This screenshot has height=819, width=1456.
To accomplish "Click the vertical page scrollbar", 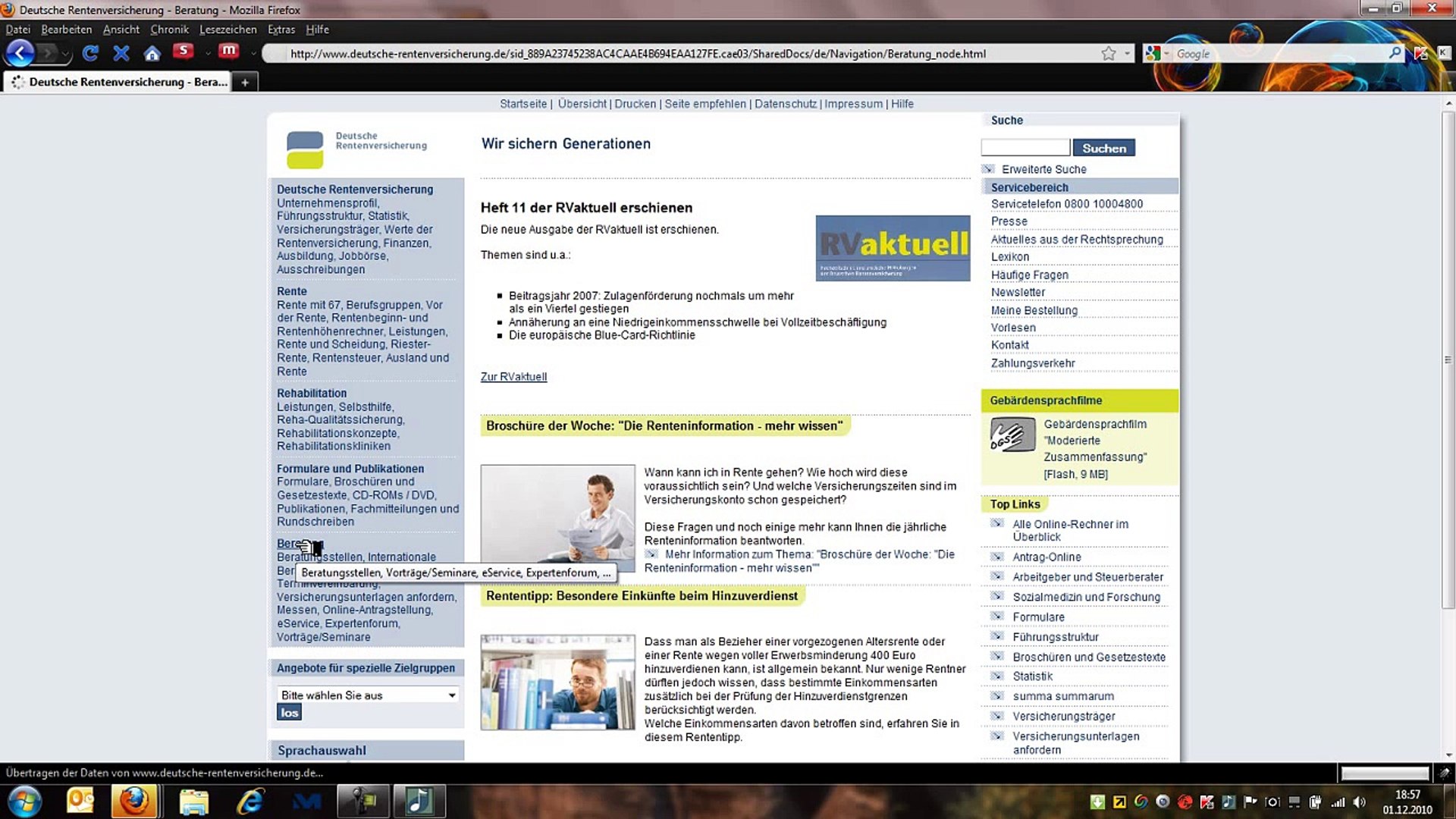I will (1448, 360).
